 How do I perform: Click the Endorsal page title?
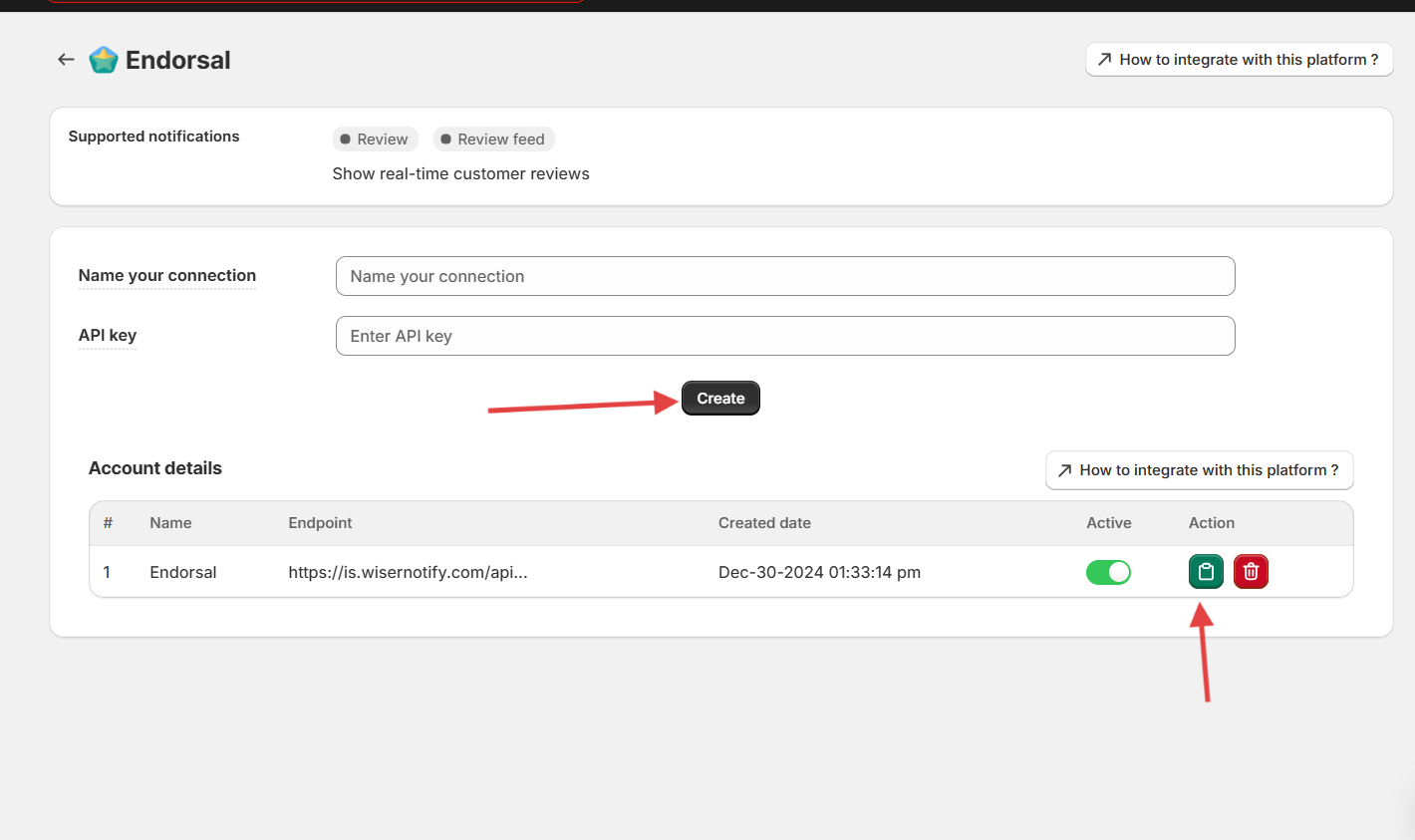[178, 60]
